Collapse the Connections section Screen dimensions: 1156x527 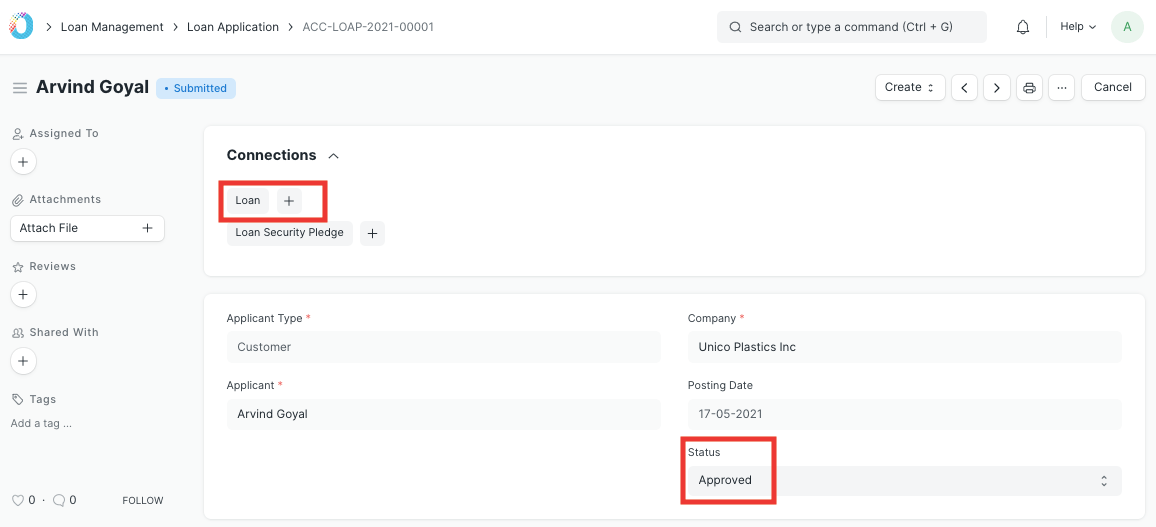(333, 156)
